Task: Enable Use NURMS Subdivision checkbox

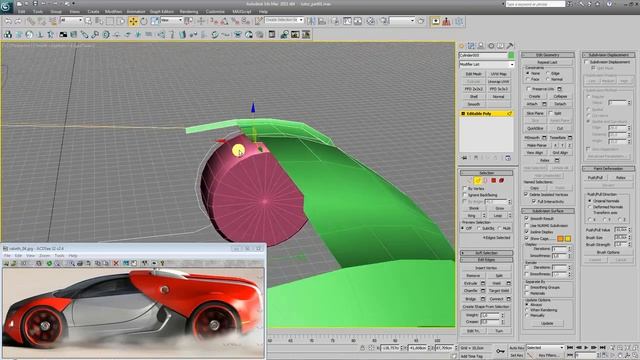Action: coord(526,225)
